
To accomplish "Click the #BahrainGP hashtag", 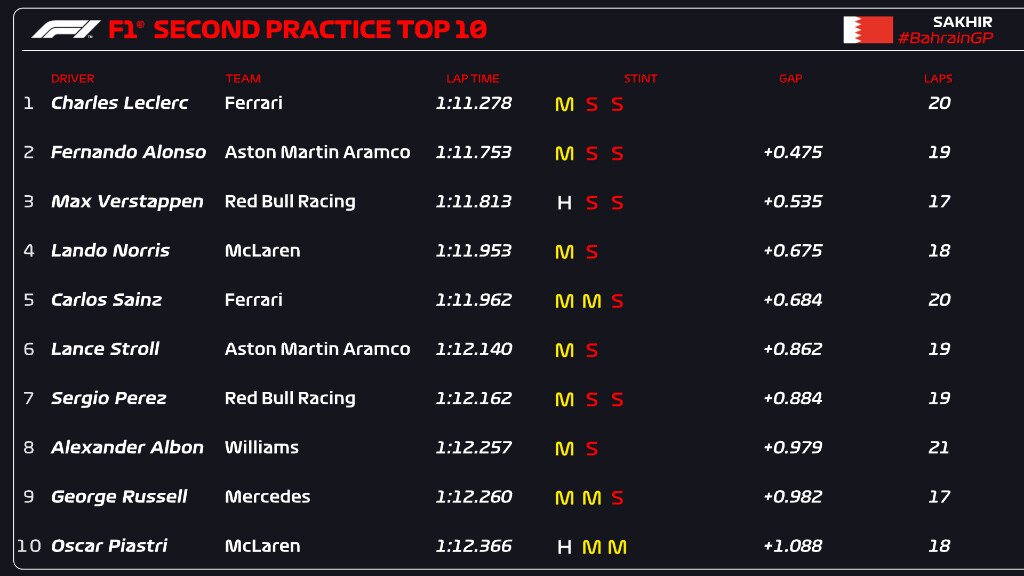I will coord(944,38).
